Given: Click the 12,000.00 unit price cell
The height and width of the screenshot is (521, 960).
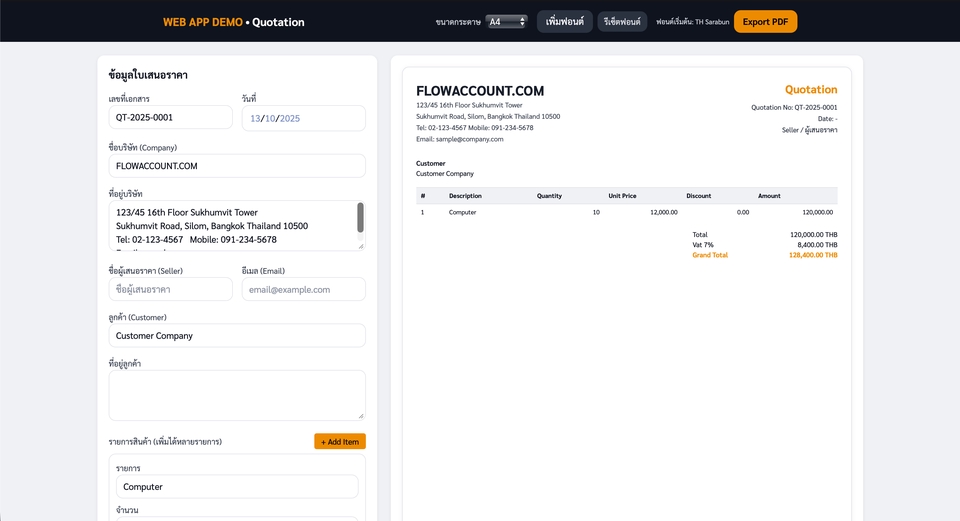Looking at the screenshot, I should (664, 212).
